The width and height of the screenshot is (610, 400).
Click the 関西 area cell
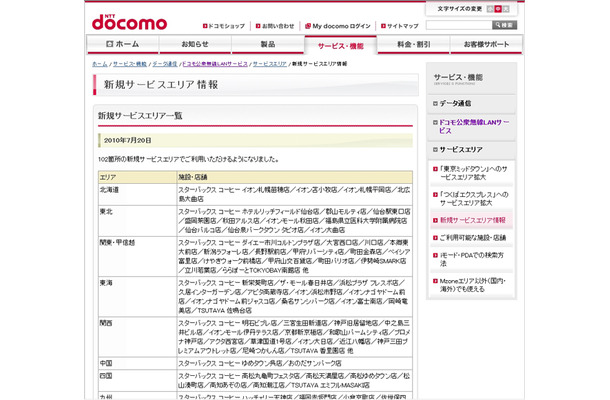point(138,337)
